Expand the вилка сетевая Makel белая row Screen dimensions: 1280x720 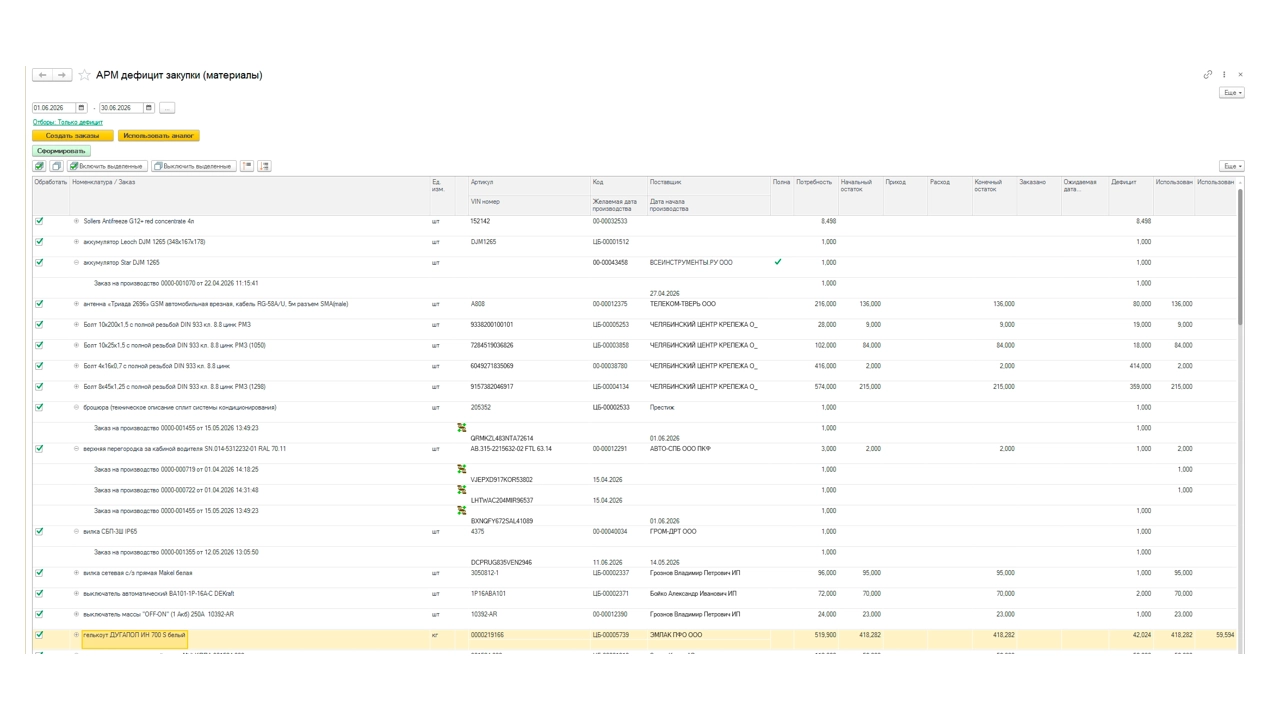(x=77, y=573)
